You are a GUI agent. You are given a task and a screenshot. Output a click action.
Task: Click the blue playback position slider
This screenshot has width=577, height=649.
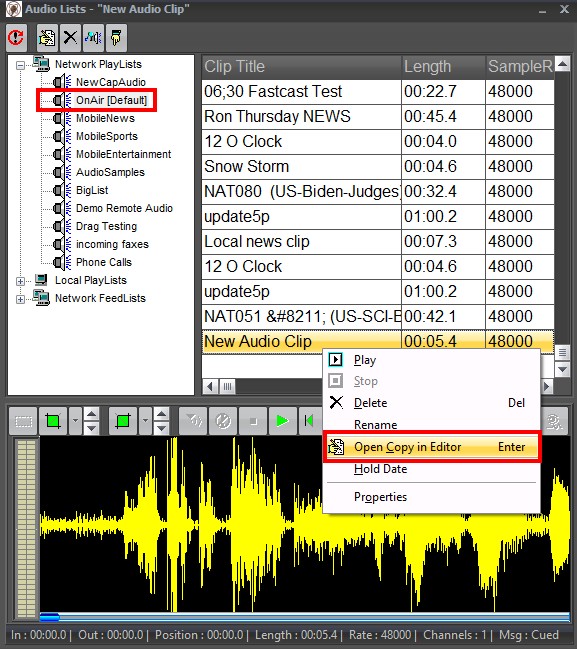(49, 618)
